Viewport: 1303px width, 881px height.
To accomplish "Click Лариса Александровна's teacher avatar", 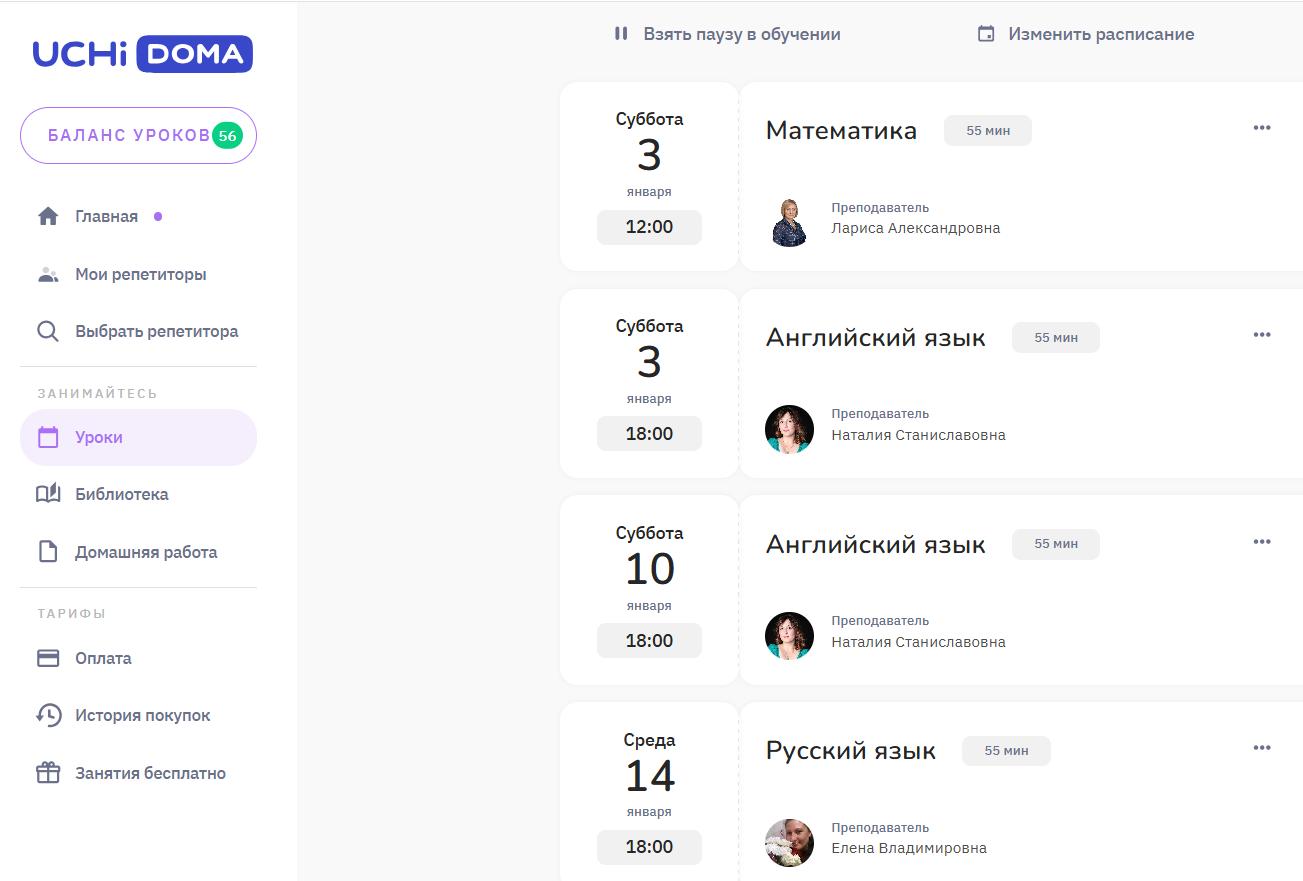I will [789, 222].
